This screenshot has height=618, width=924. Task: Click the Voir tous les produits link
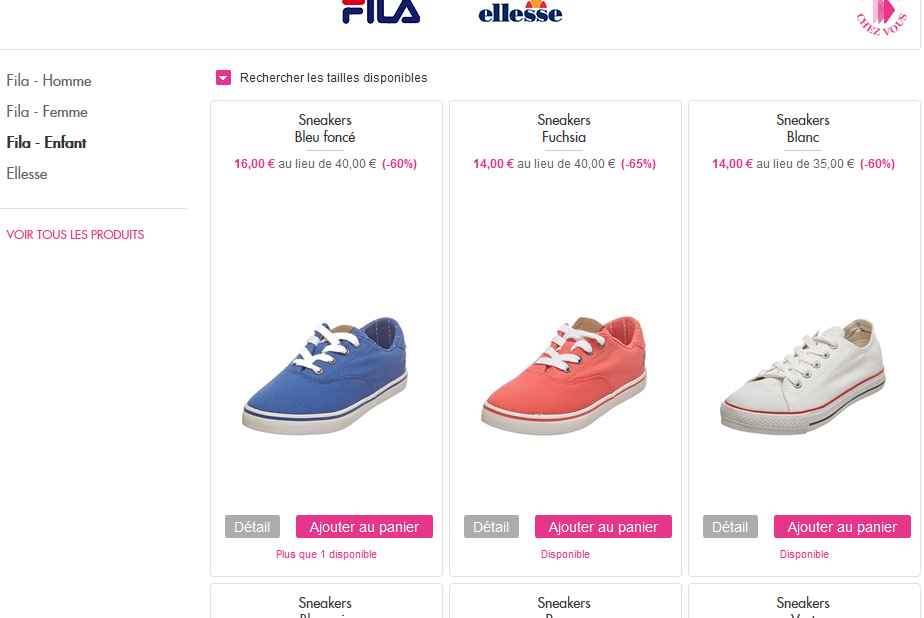click(75, 235)
